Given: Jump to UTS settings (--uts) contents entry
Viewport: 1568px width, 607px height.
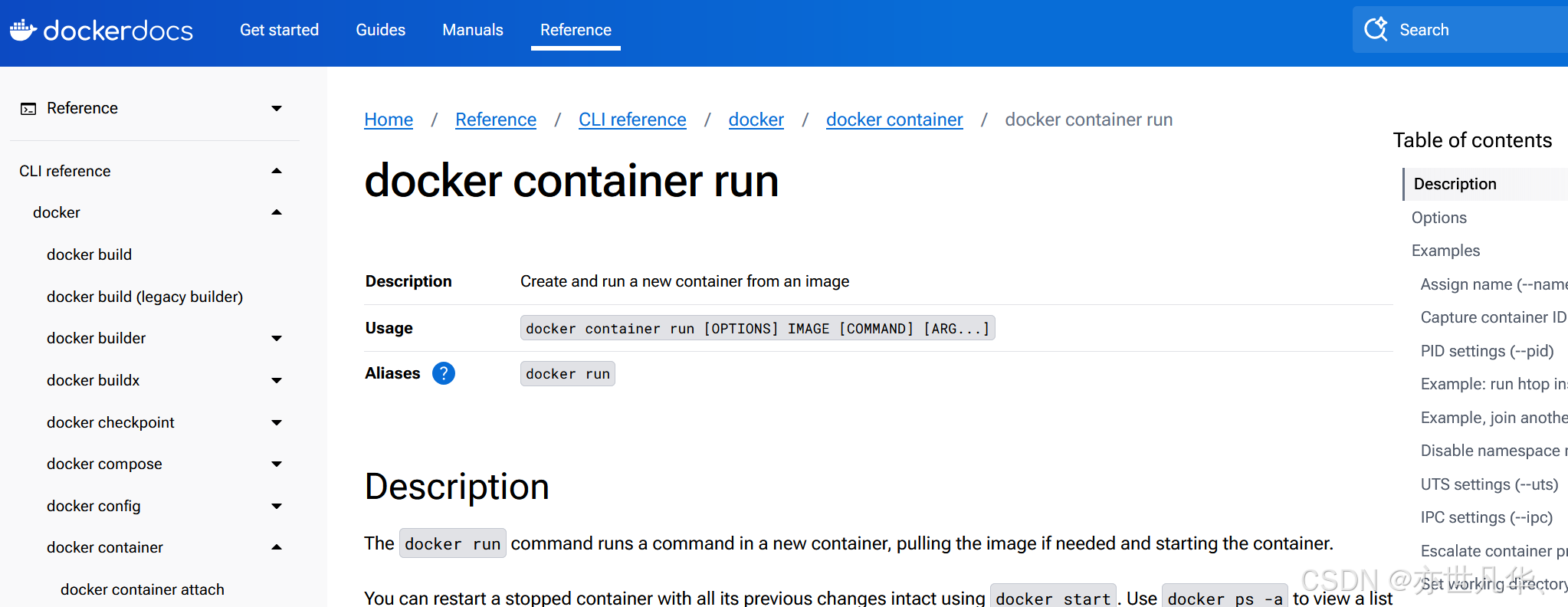Looking at the screenshot, I should coord(1489,484).
